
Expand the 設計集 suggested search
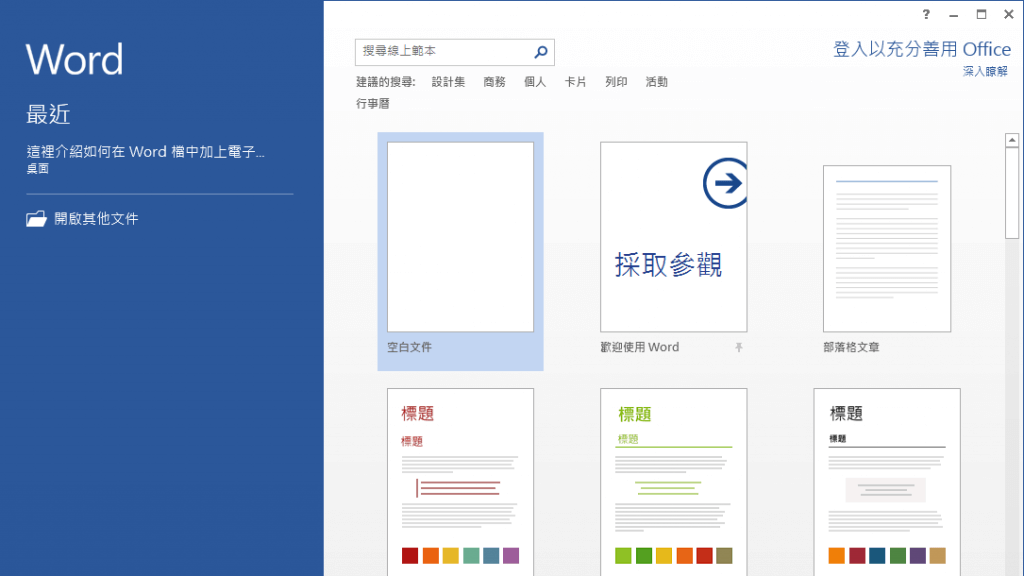click(x=448, y=82)
